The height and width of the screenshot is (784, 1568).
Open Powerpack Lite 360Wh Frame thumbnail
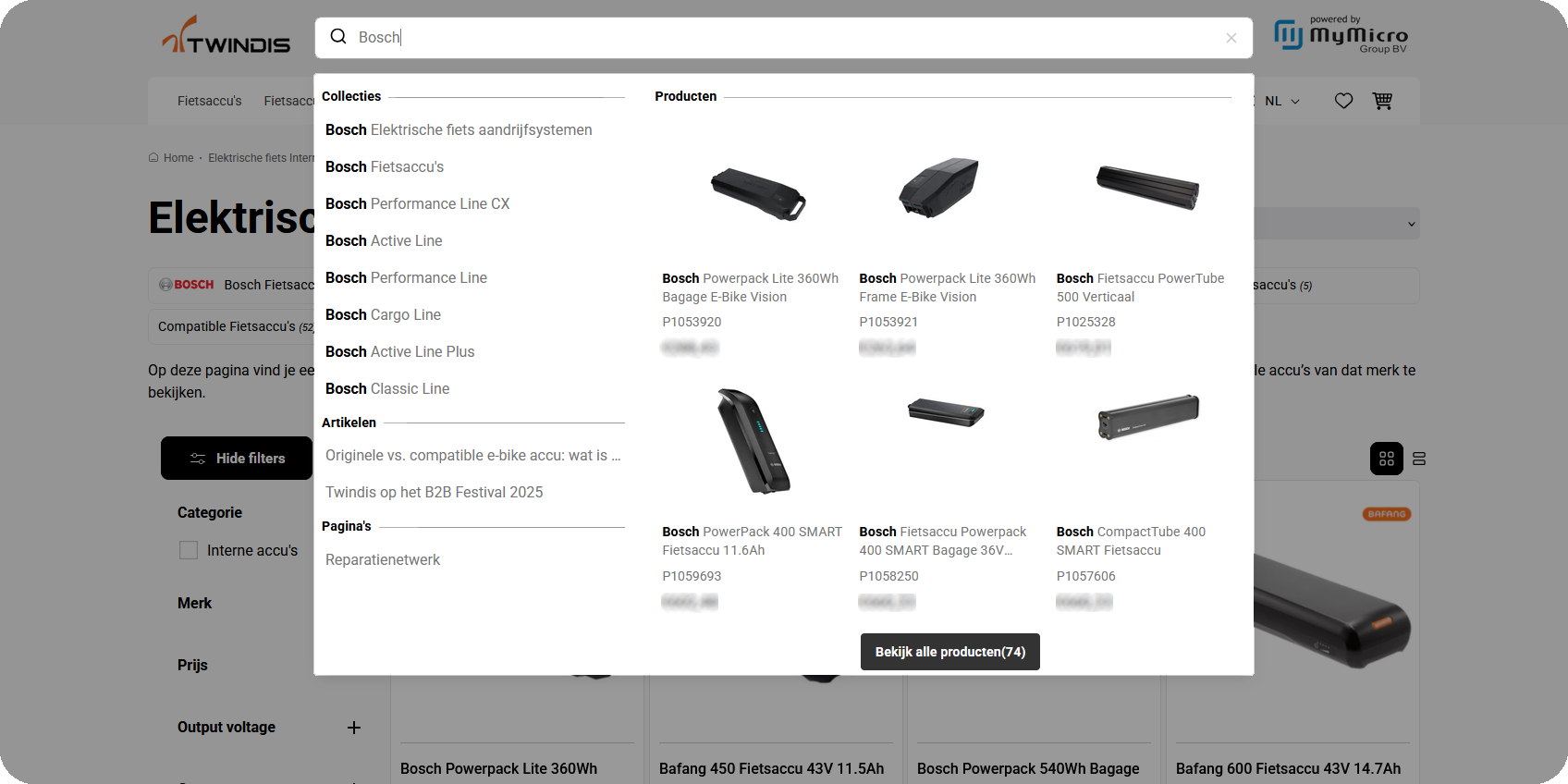tap(939, 186)
